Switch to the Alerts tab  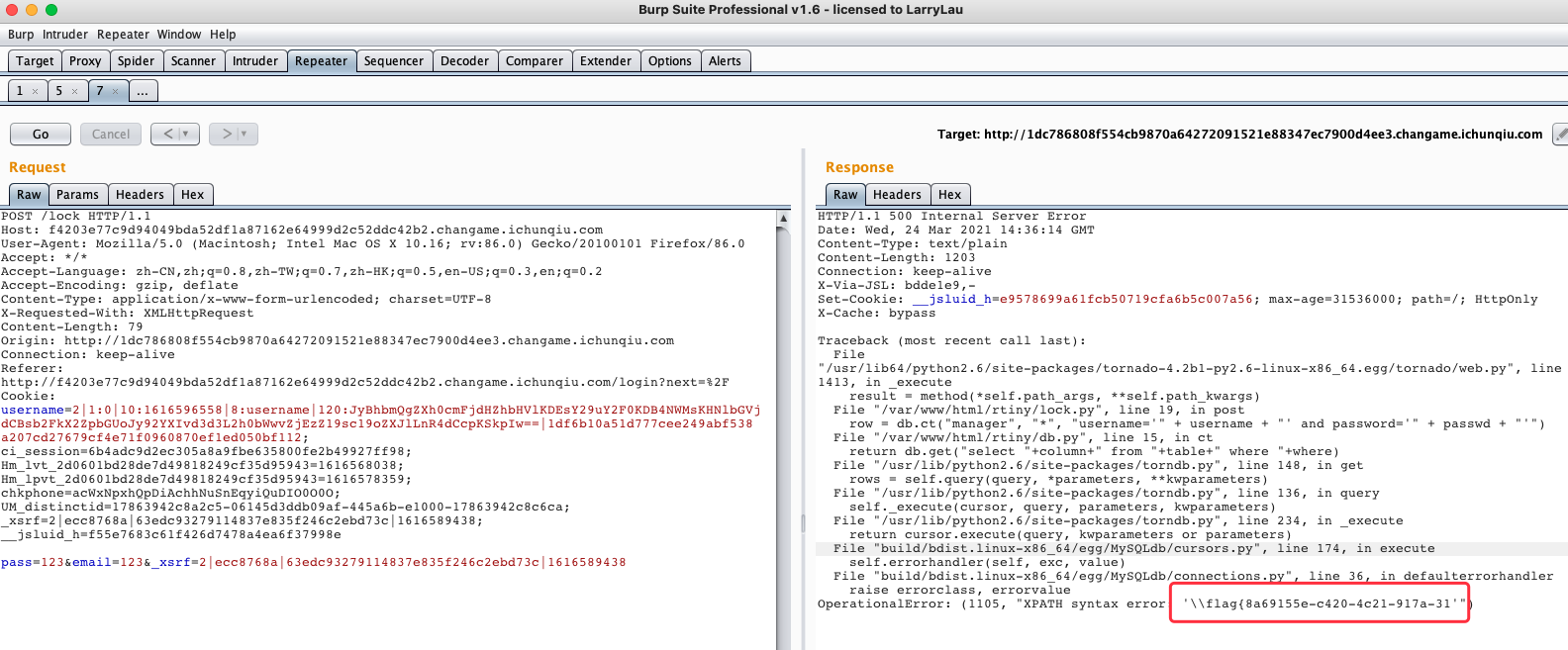point(725,61)
